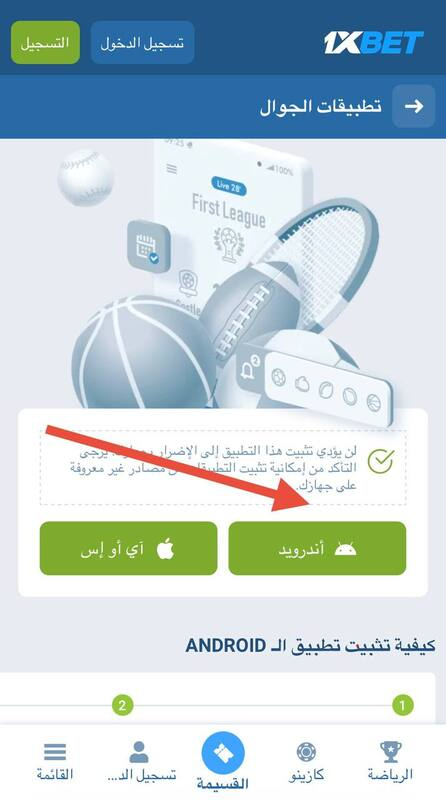Select step 1 in installation guide
Viewport: 446px width, 800px height.
pyautogui.click(x=402, y=706)
